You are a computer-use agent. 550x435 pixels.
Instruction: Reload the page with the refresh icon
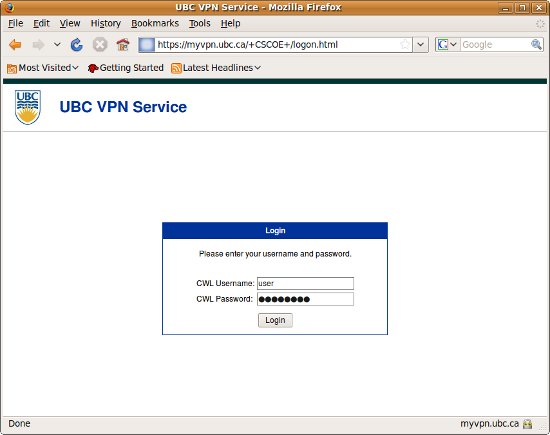coord(77,45)
